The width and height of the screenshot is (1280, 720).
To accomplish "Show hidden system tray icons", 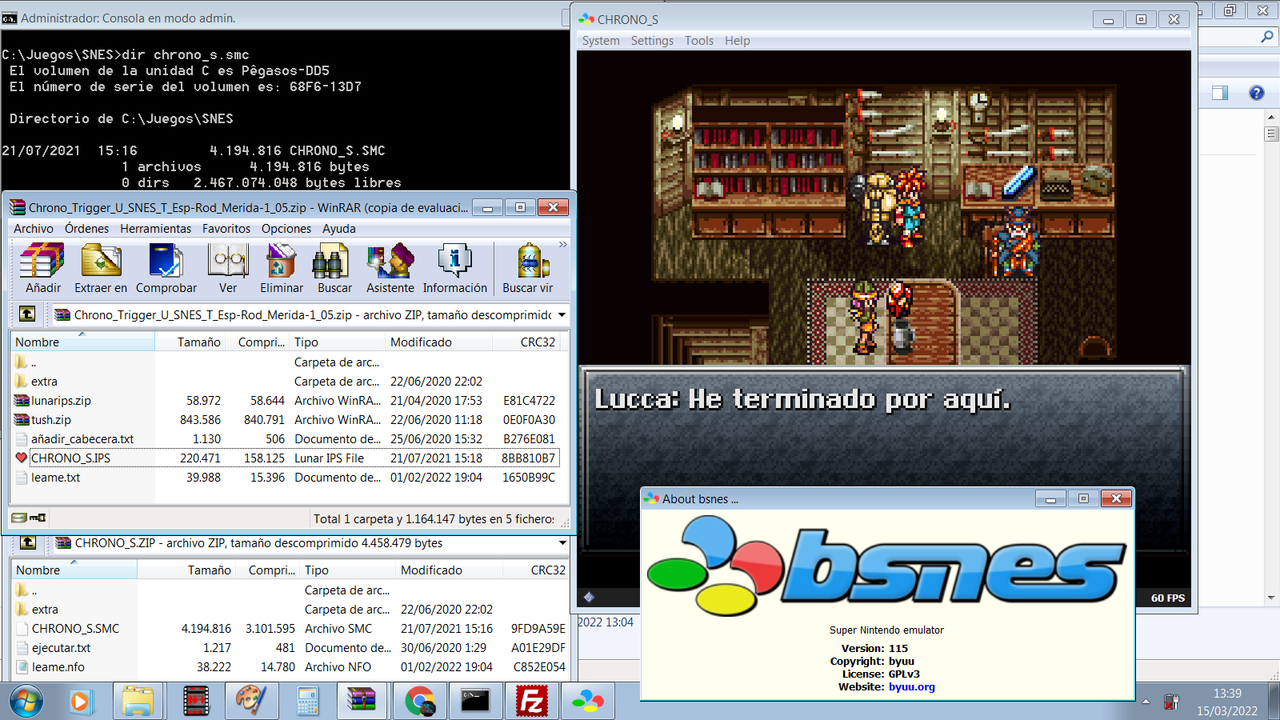I will [x=1145, y=701].
